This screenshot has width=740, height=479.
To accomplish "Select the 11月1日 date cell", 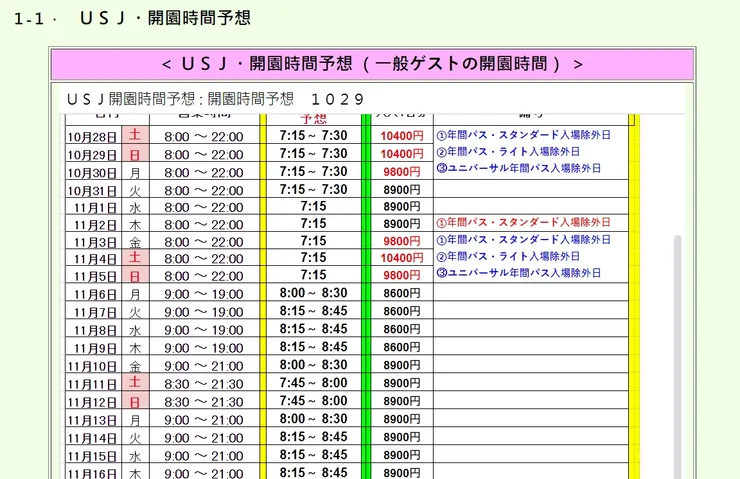I will tap(92, 207).
